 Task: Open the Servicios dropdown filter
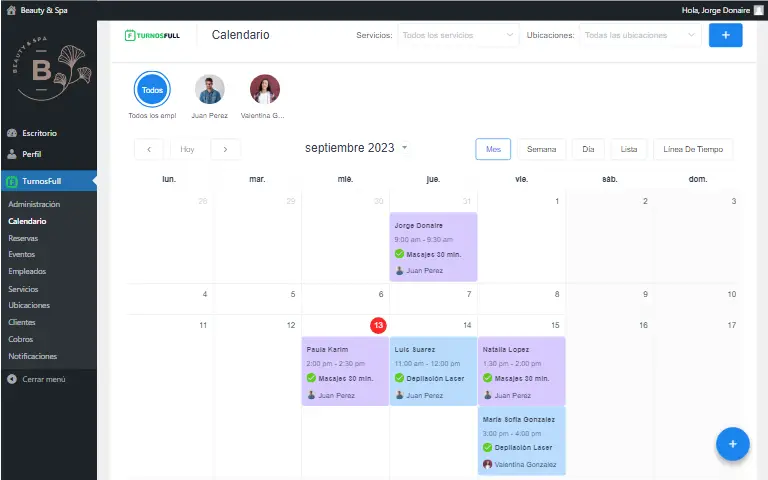tap(458, 35)
